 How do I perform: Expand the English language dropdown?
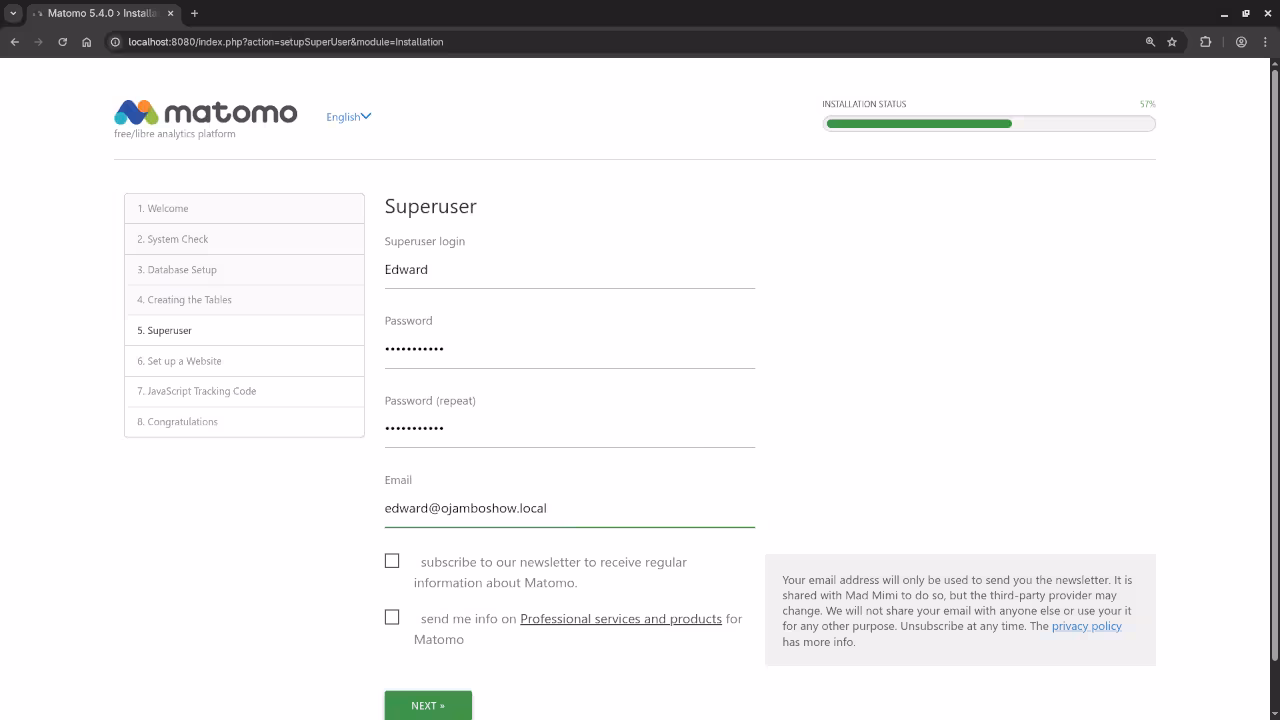tap(348, 117)
